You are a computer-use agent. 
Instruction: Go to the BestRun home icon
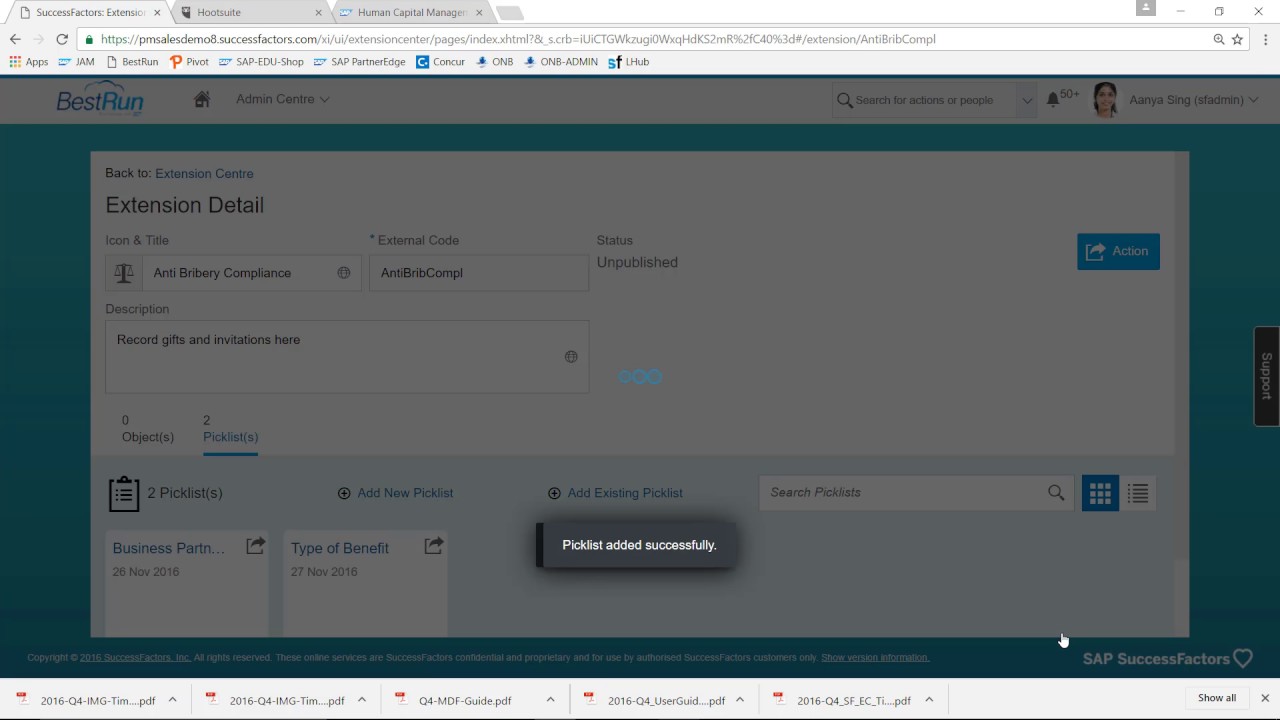click(x=202, y=99)
